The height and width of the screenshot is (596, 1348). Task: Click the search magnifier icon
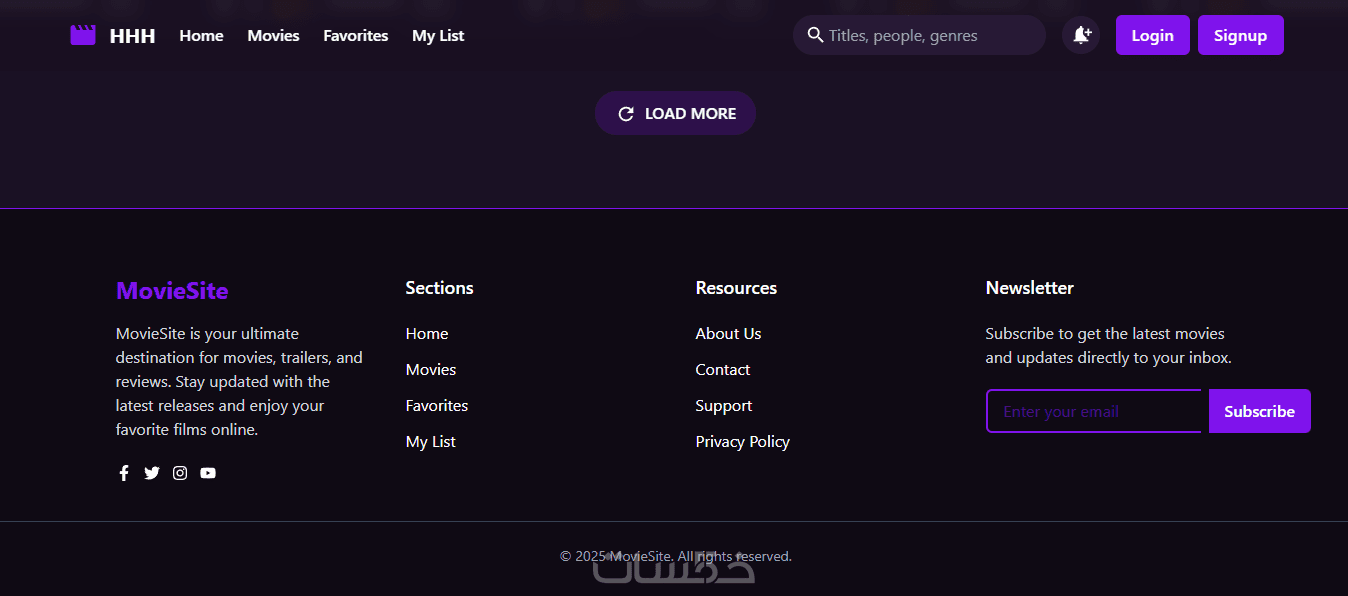[815, 35]
